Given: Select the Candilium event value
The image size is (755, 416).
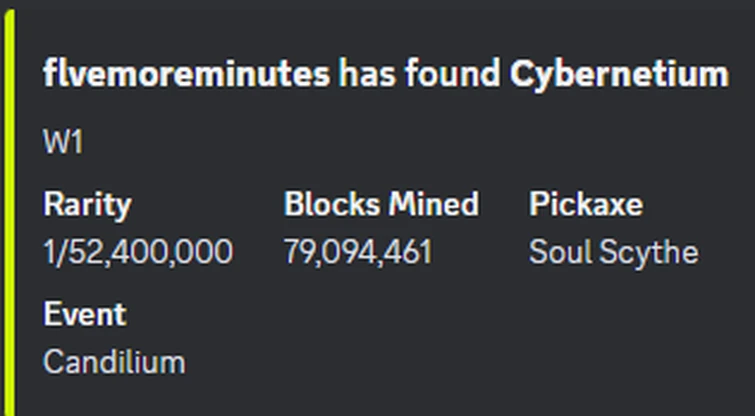Looking at the screenshot, I should pos(114,361).
